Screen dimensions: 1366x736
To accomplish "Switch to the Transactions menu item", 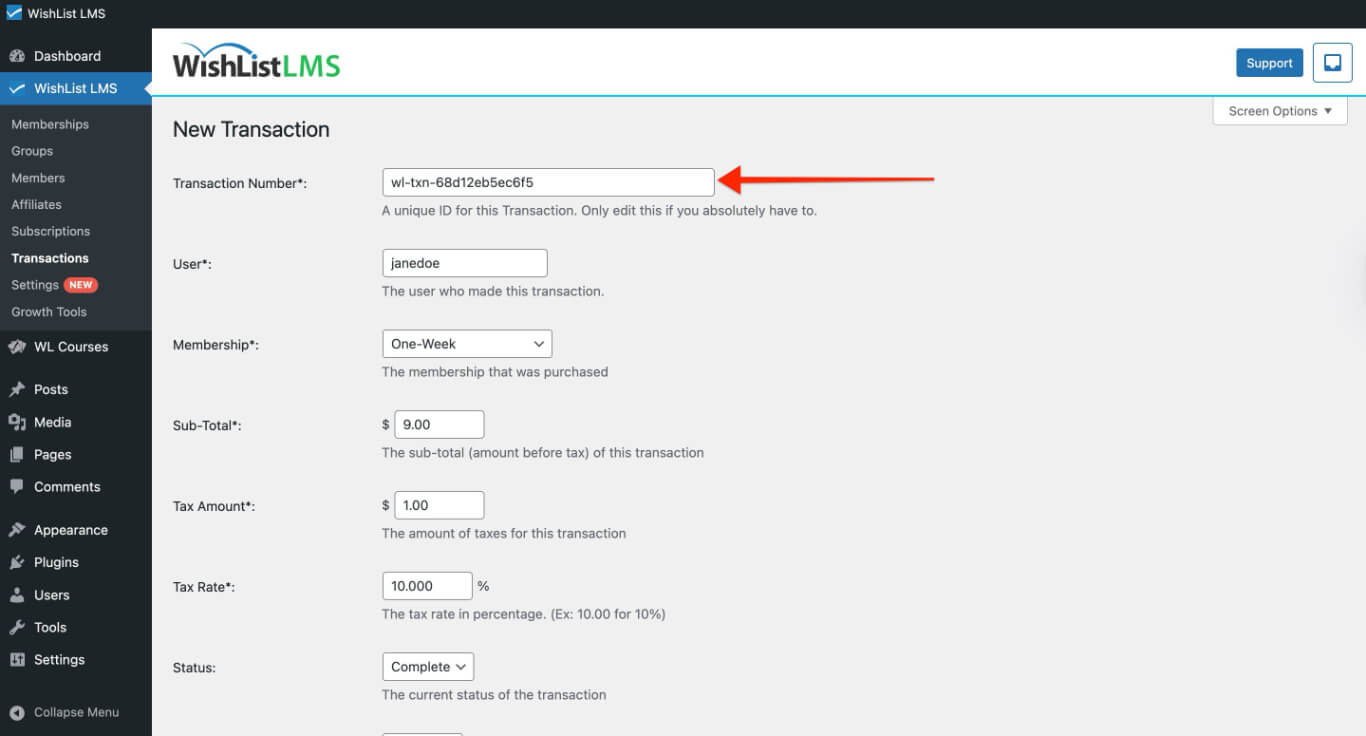I will point(49,257).
